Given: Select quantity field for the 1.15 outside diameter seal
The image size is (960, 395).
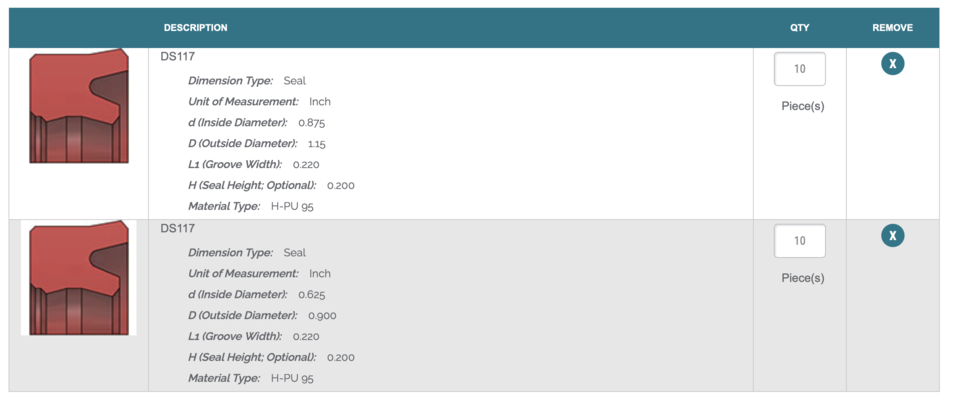Looking at the screenshot, I should tap(800, 69).
